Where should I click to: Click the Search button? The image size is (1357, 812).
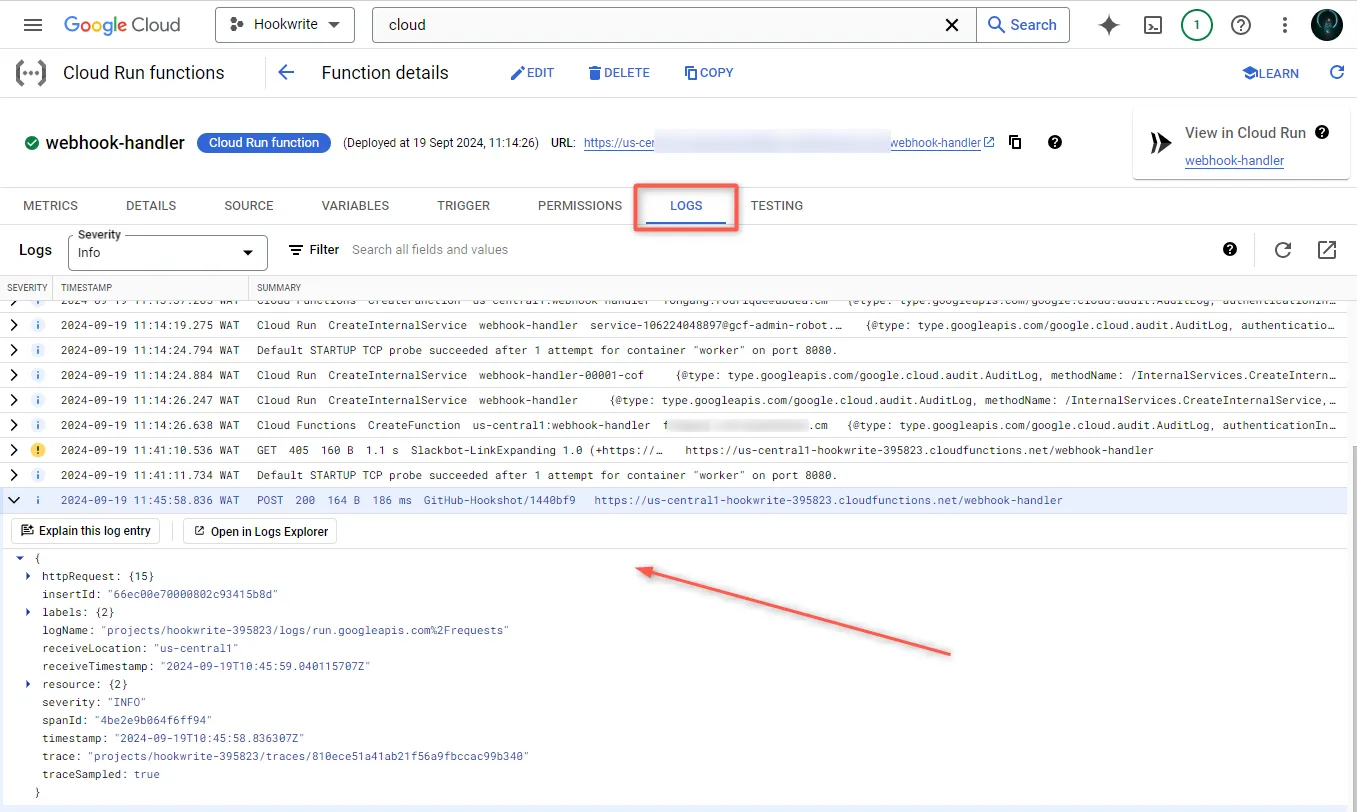coord(1022,25)
